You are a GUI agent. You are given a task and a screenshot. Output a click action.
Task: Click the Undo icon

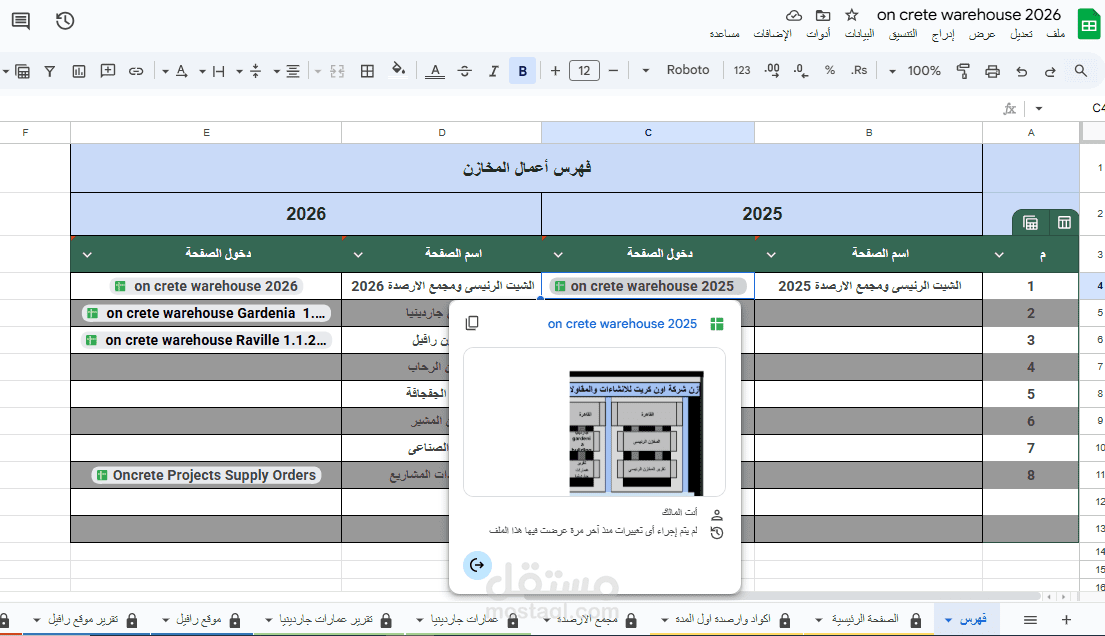click(1019, 70)
